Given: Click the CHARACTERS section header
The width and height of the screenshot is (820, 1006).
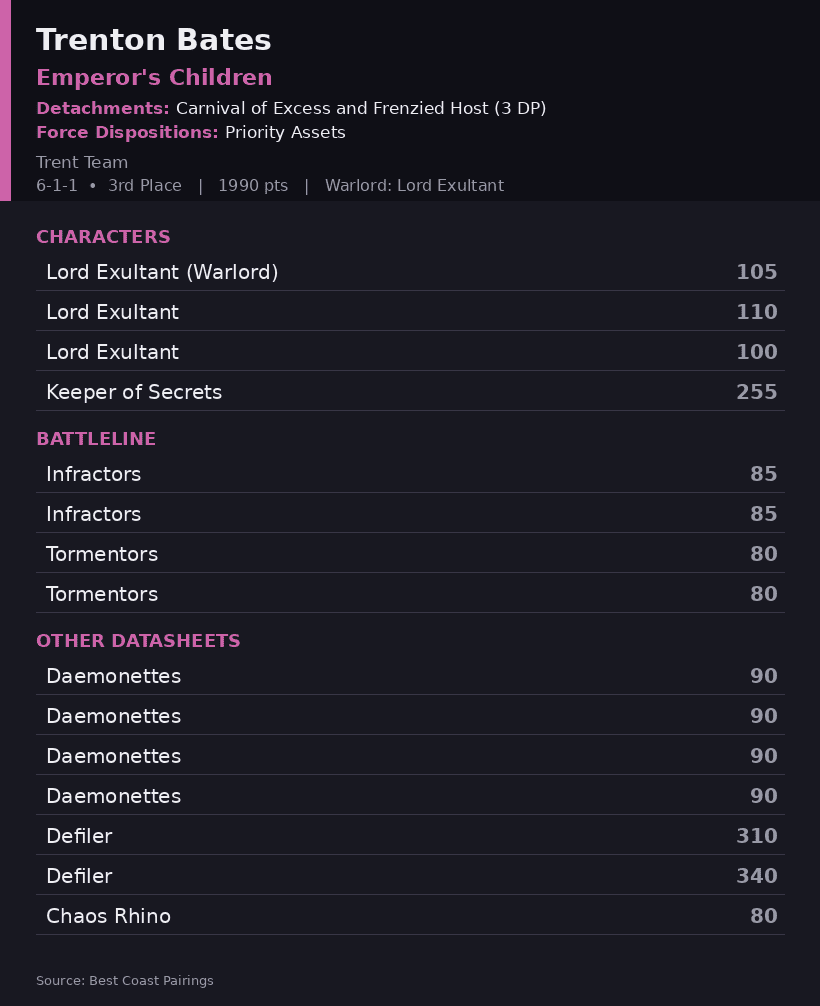Looking at the screenshot, I should [103, 237].
